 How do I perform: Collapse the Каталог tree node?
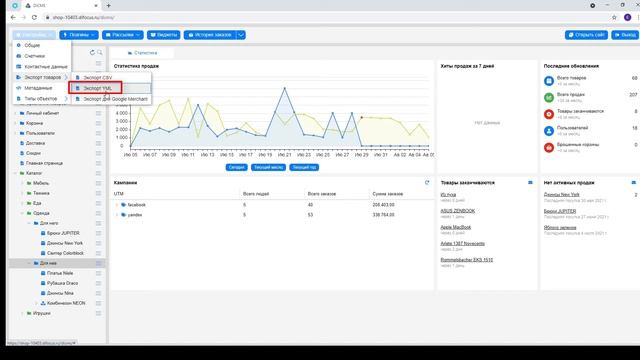(16, 173)
